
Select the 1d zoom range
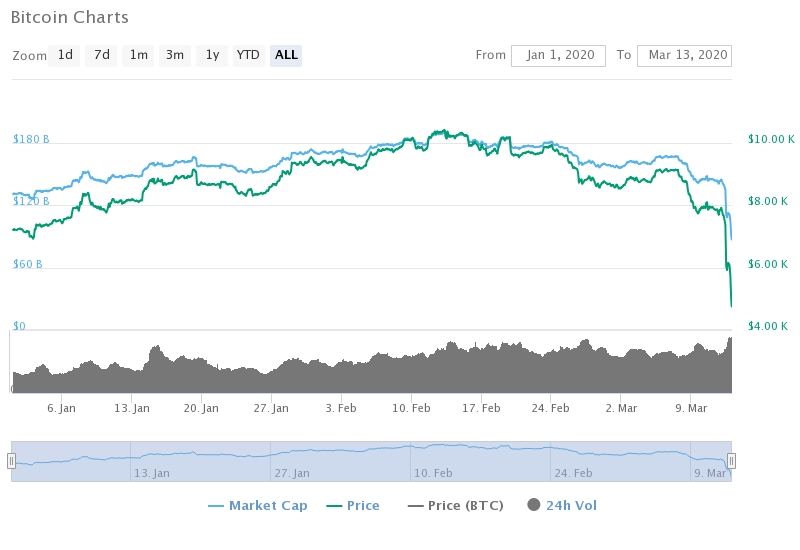(x=65, y=55)
